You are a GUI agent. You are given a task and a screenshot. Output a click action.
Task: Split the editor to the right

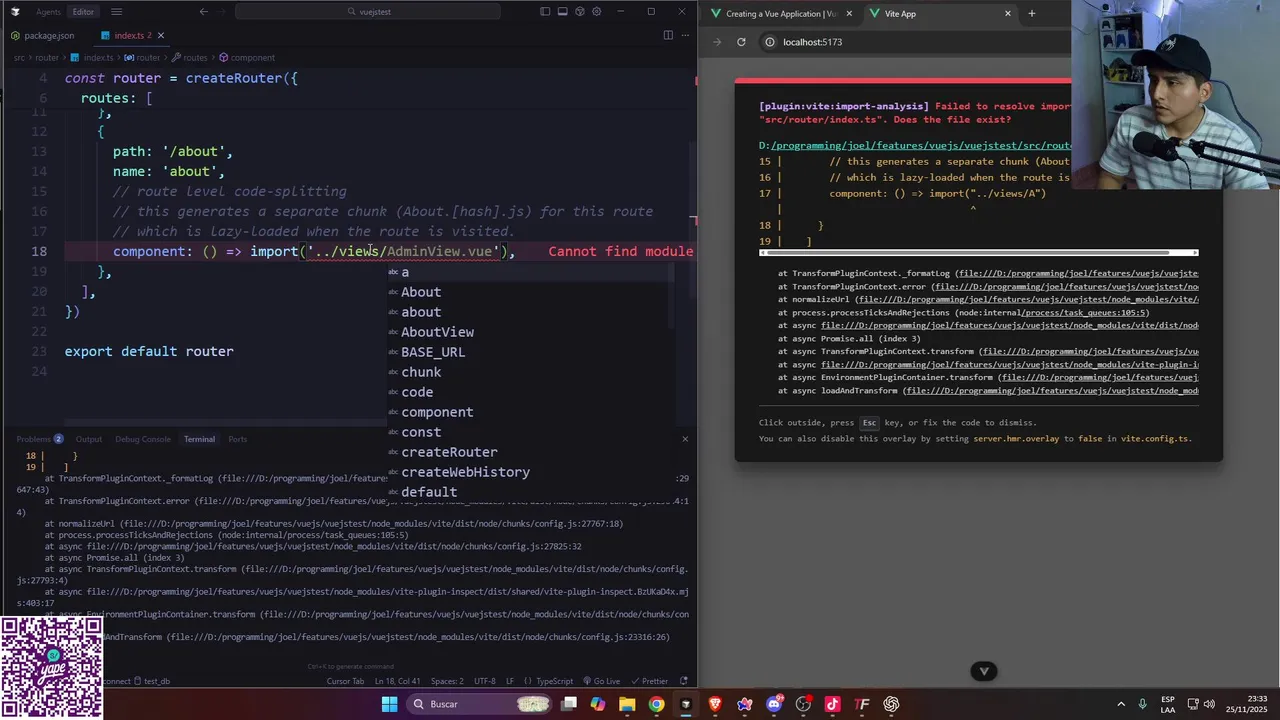668,35
